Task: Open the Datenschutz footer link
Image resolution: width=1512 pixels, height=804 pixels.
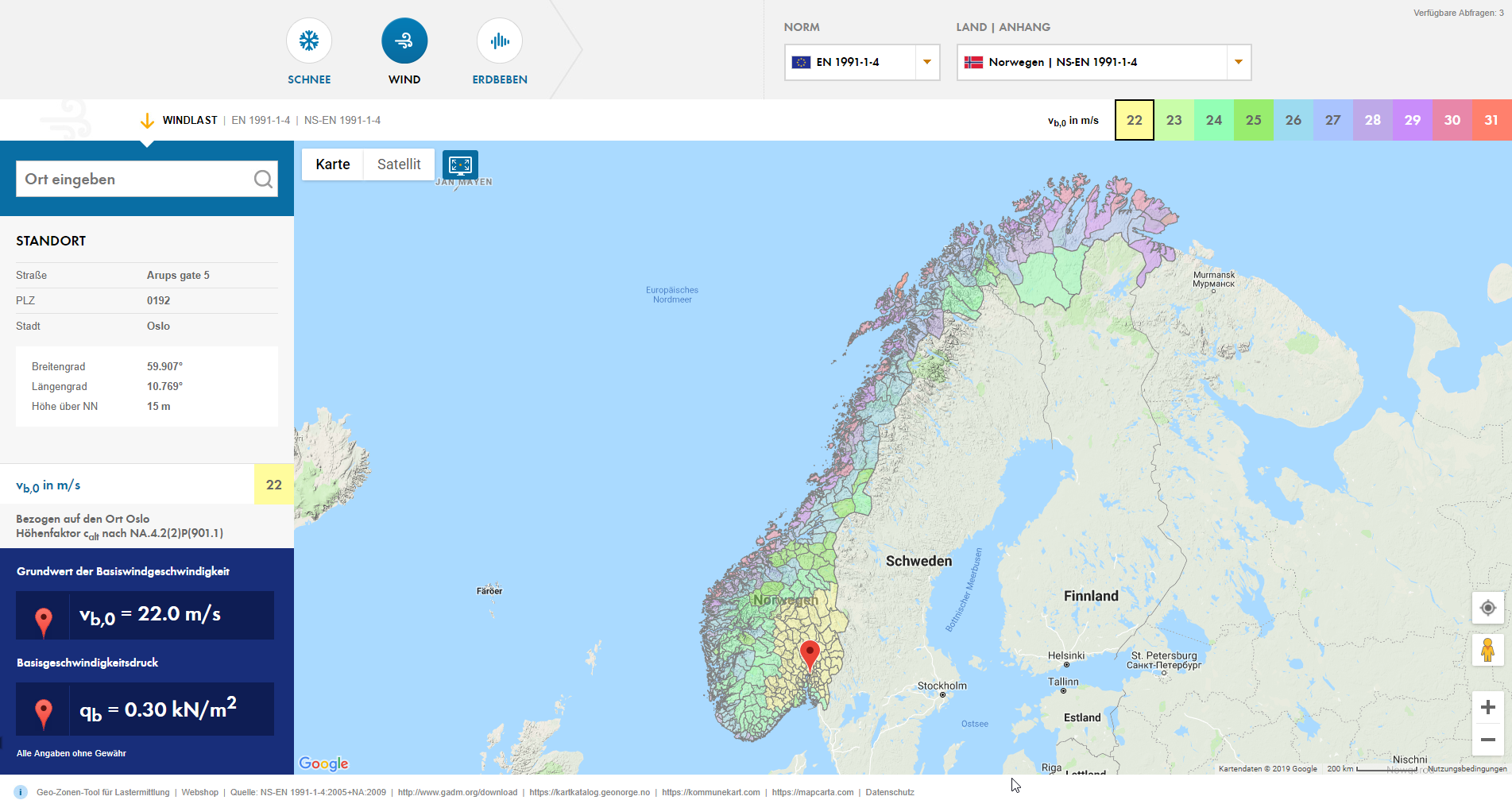Action: [x=890, y=792]
